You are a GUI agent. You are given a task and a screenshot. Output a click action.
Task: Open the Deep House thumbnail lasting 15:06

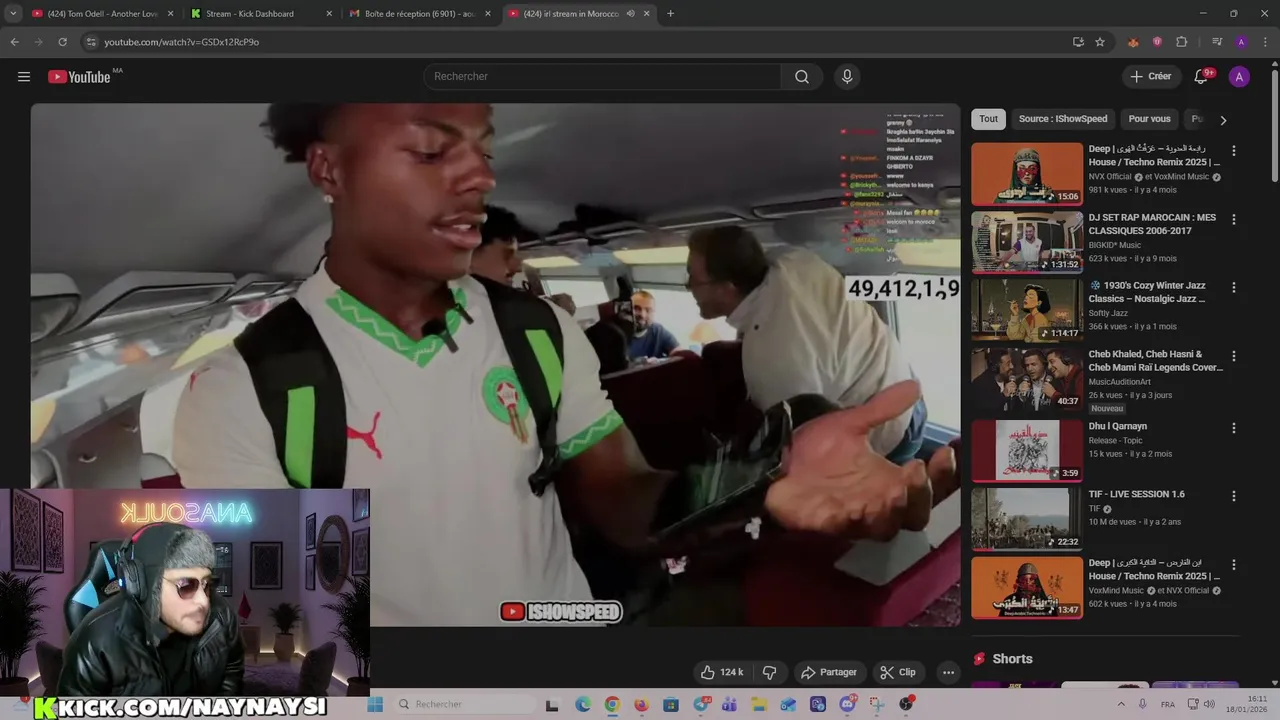click(1027, 174)
